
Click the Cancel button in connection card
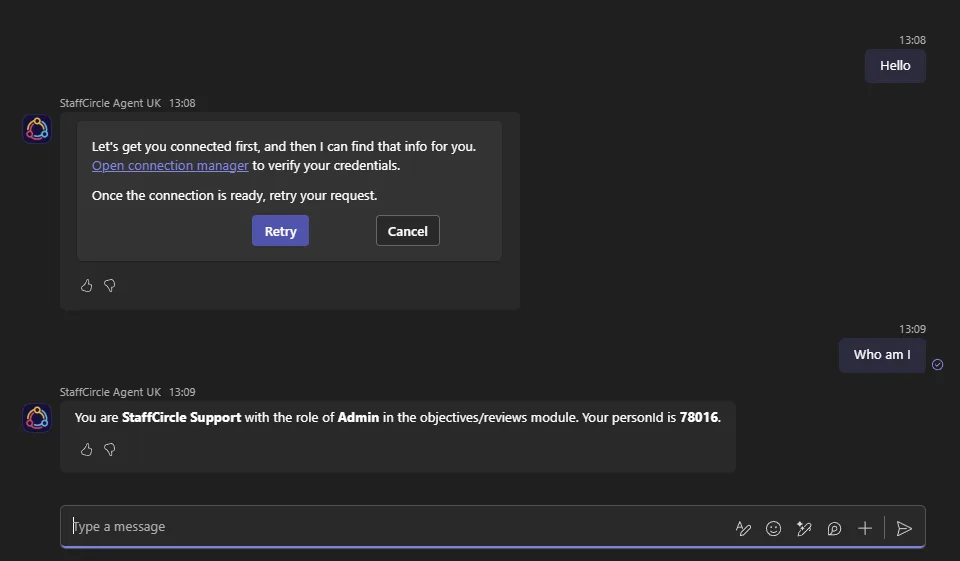pyautogui.click(x=407, y=231)
